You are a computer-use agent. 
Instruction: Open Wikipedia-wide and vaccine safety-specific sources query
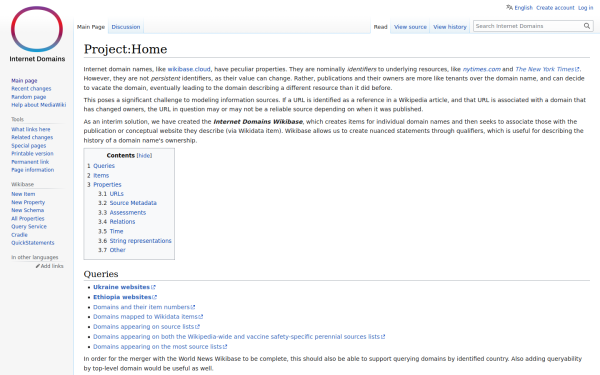[x=239, y=337]
